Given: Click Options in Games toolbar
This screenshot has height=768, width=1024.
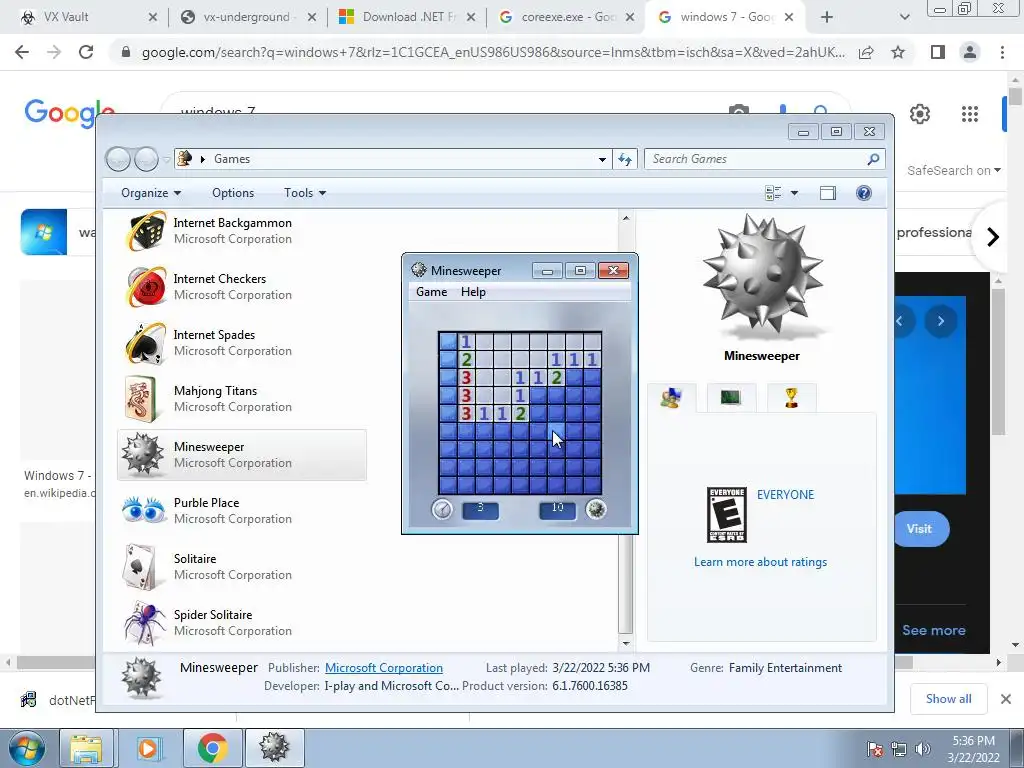Looking at the screenshot, I should [x=233, y=193].
